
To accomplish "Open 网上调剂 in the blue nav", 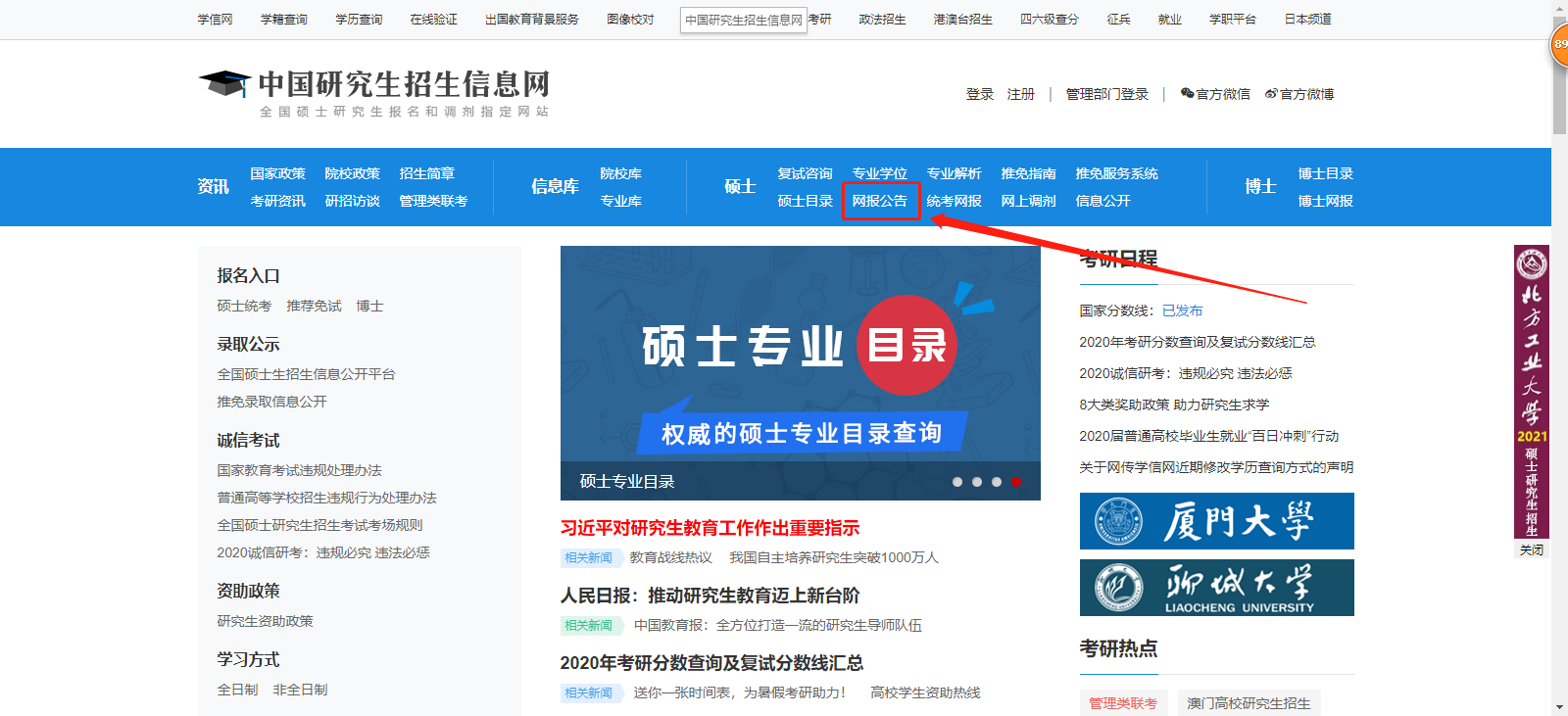I will pos(1029,201).
